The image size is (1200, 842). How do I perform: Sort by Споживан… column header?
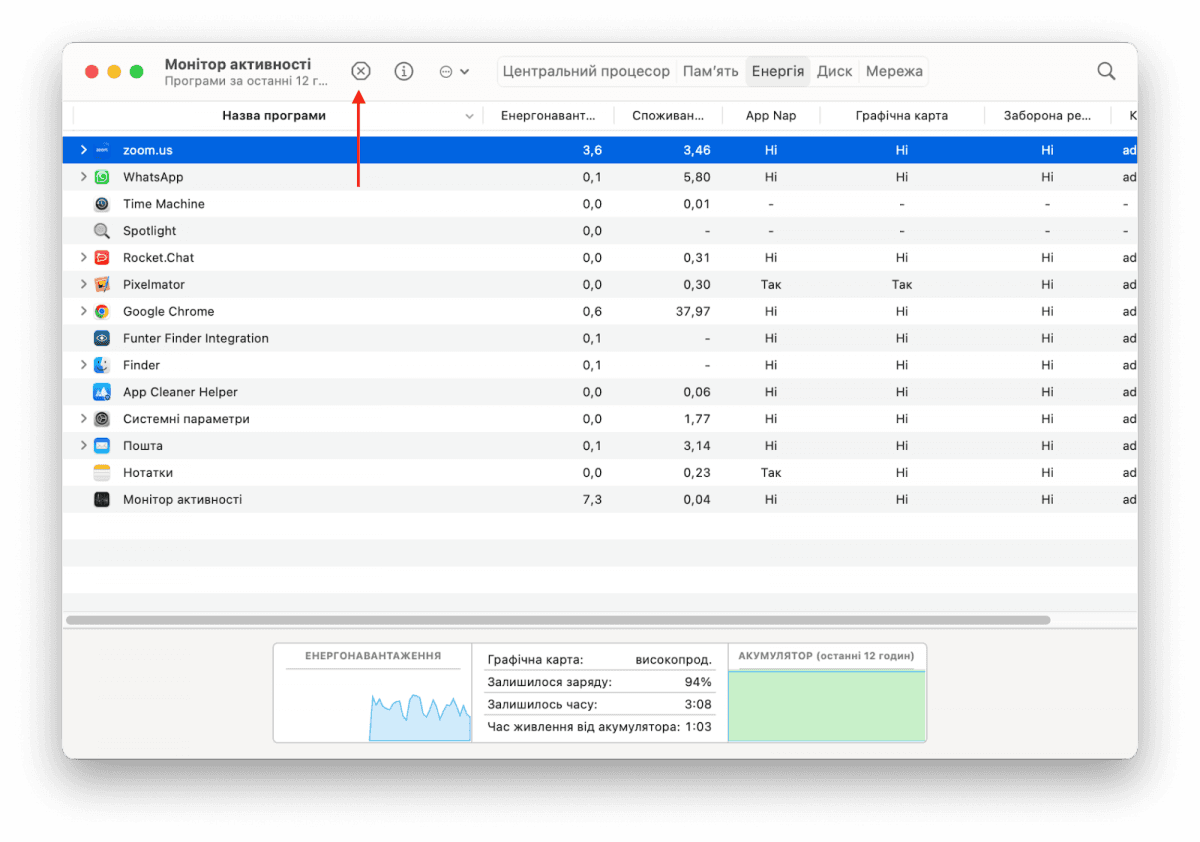[668, 116]
